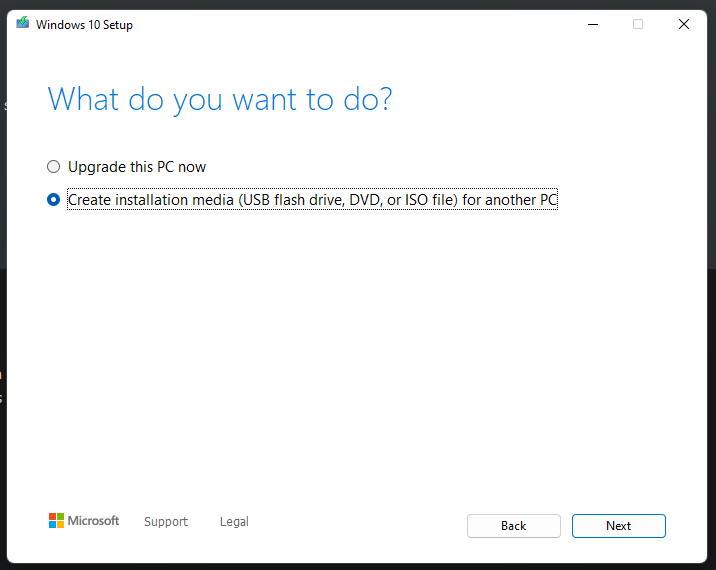716x570 pixels.
Task: Click the Windows 10 Setup title bar icon
Action: pyautogui.click(x=23, y=24)
